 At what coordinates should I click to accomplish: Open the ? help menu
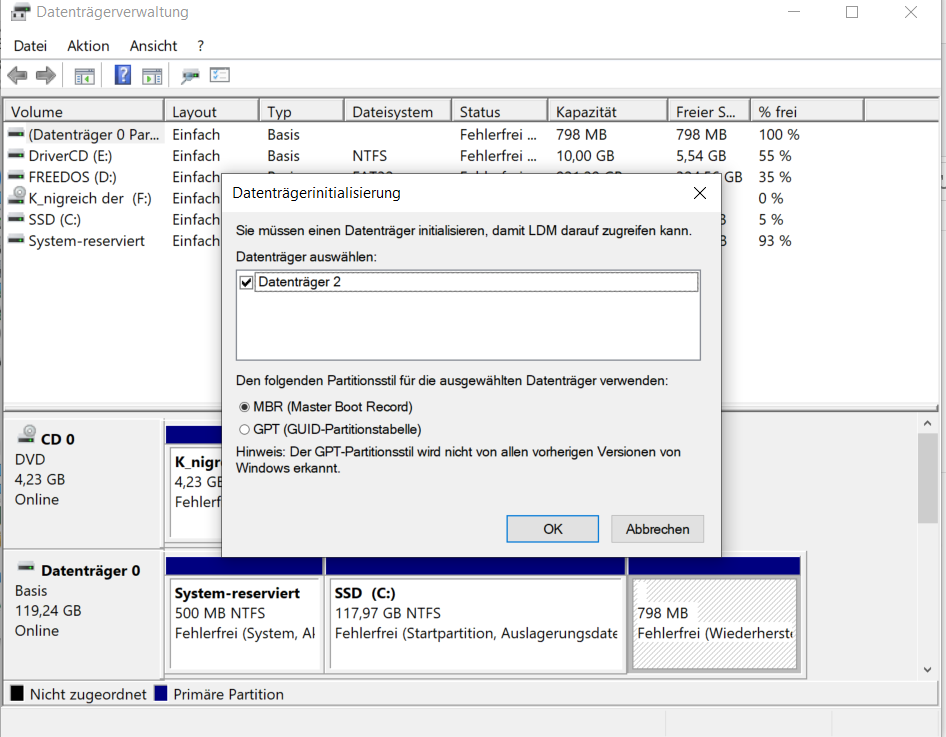coord(200,46)
